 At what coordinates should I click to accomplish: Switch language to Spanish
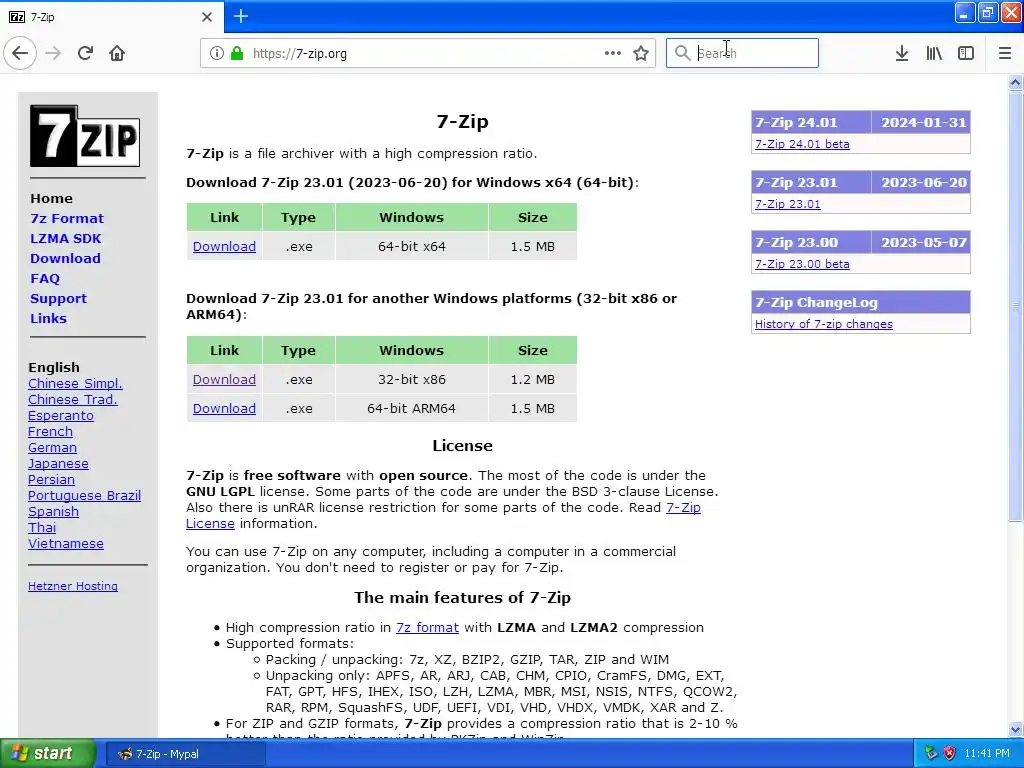click(53, 512)
